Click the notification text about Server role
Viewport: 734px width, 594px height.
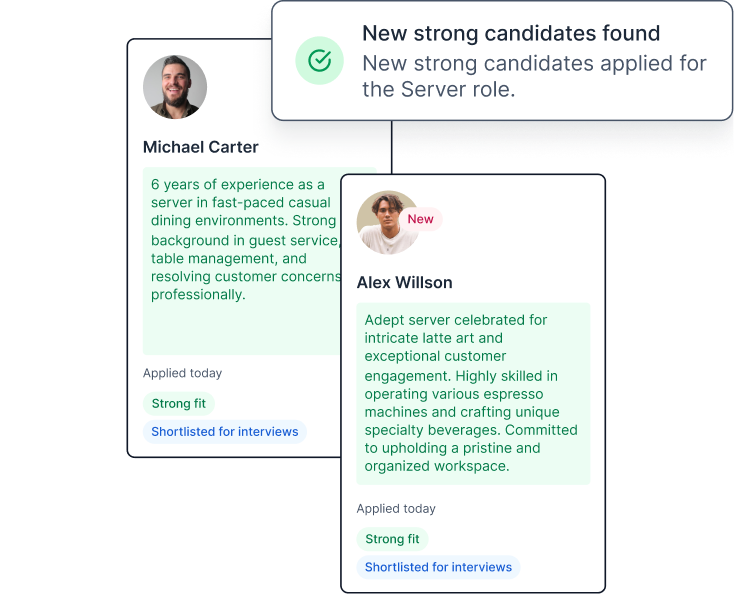(x=534, y=76)
